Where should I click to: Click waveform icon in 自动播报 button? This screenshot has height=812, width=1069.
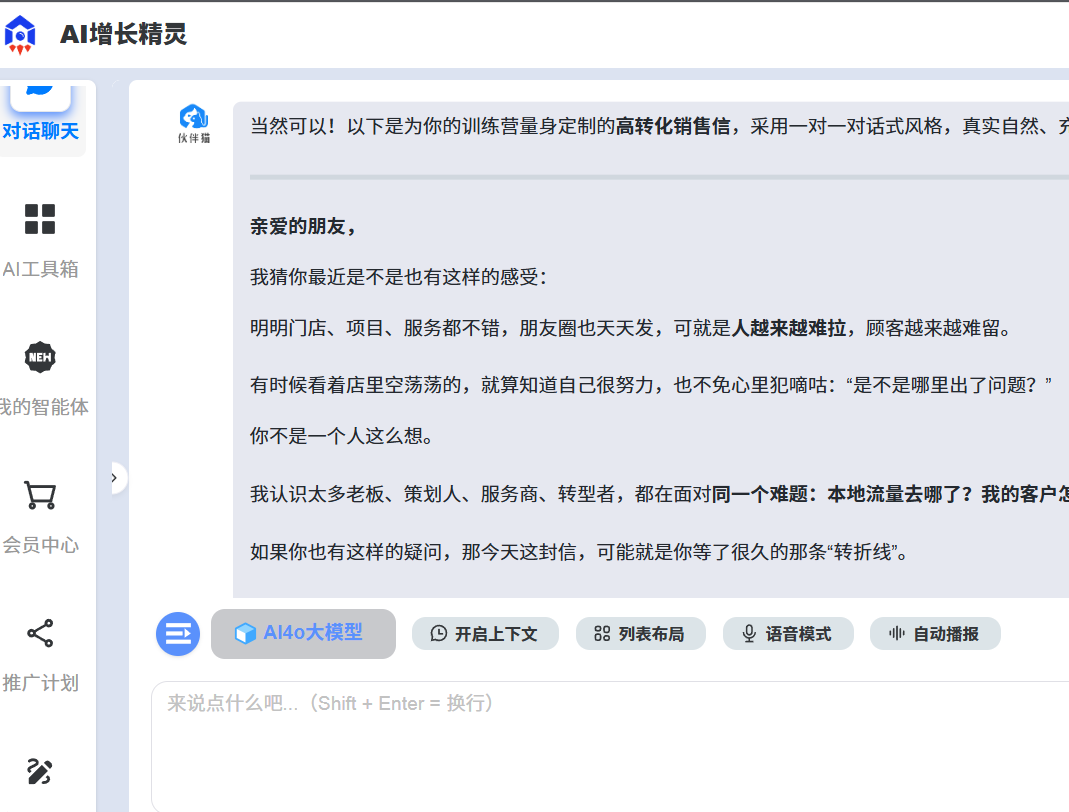(x=897, y=634)
